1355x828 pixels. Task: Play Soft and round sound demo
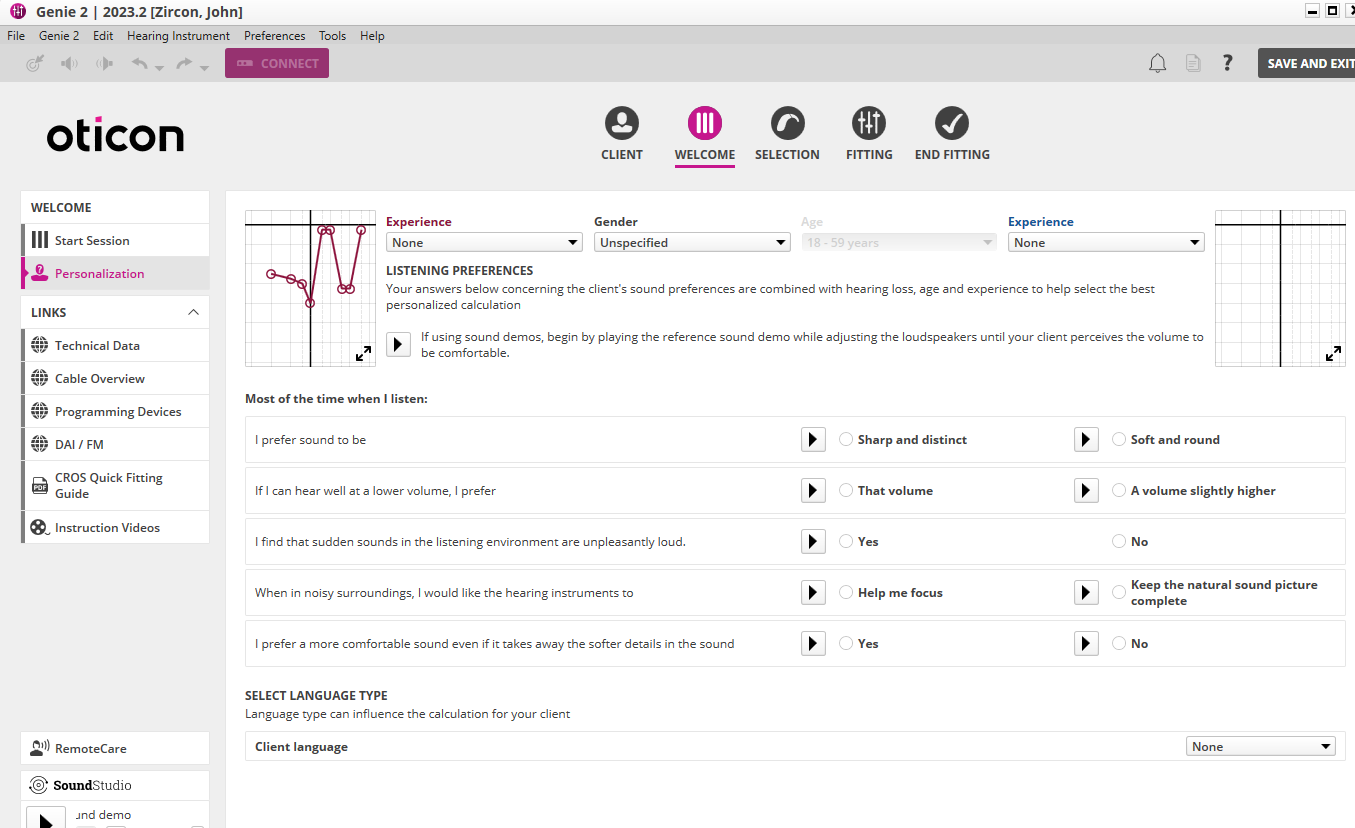1086,440
